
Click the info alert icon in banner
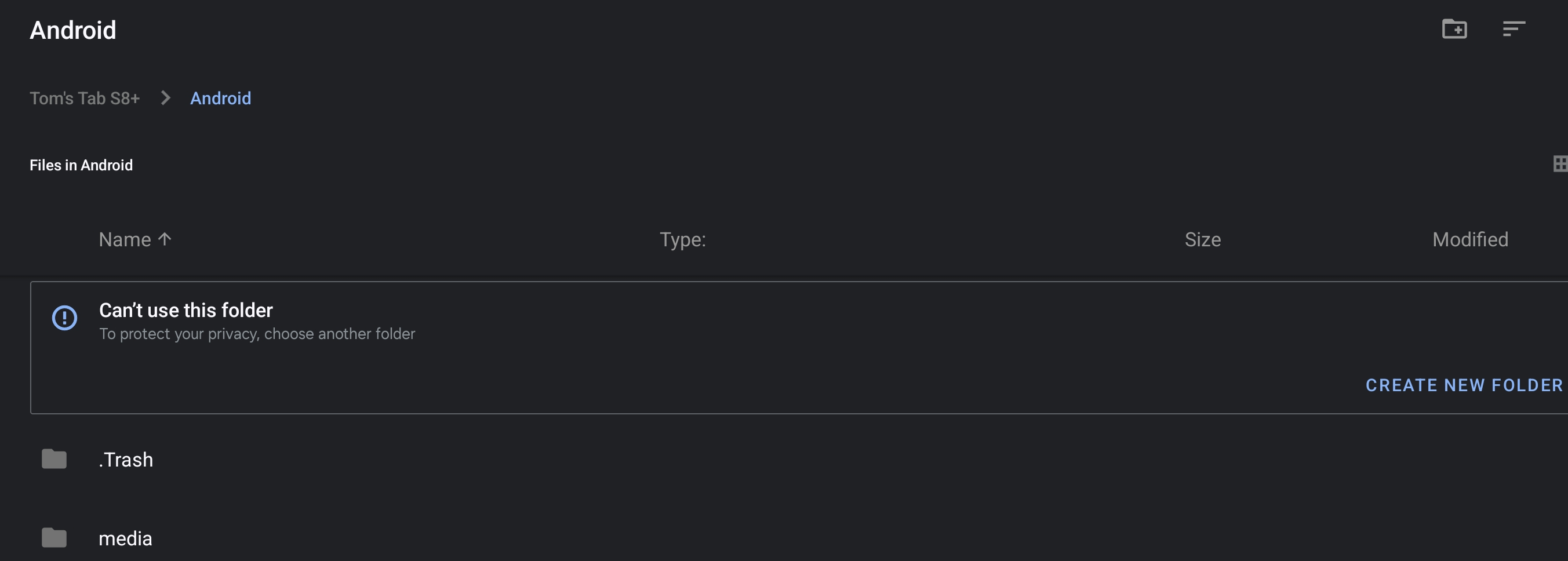click(64, 318)
